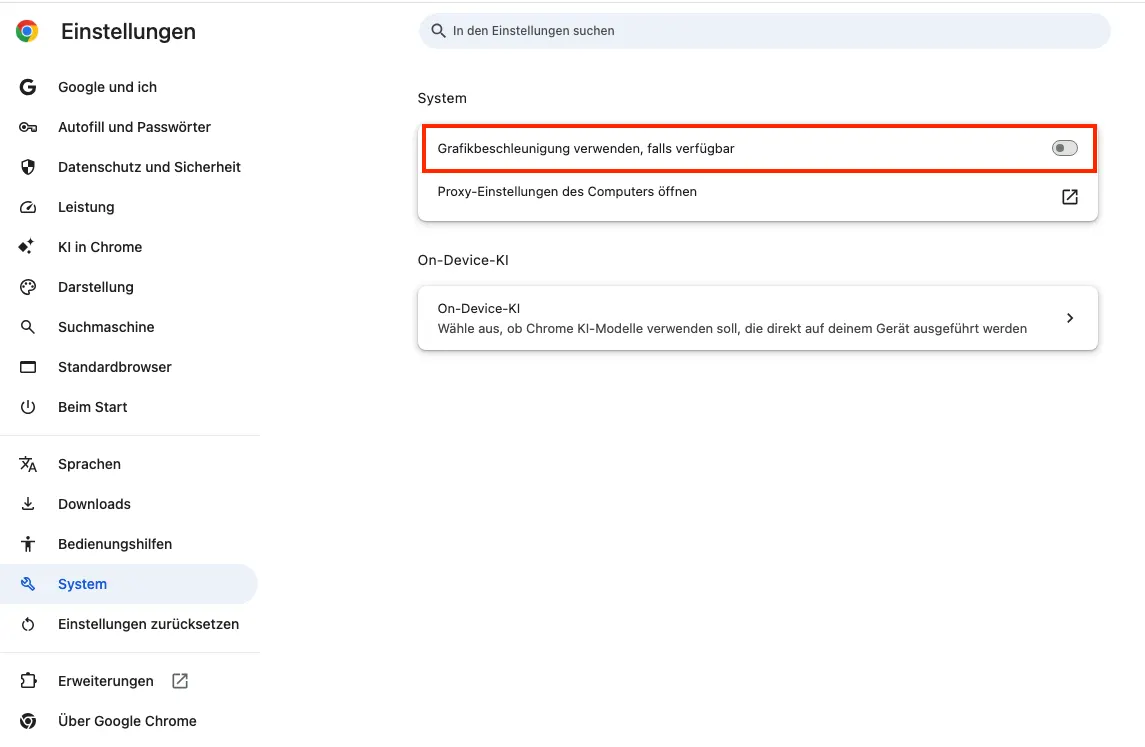Click the shield icon for Datenschutz und Sicherheit
The height and width of the screenshot is (747, 1145).
click(28, 167)
